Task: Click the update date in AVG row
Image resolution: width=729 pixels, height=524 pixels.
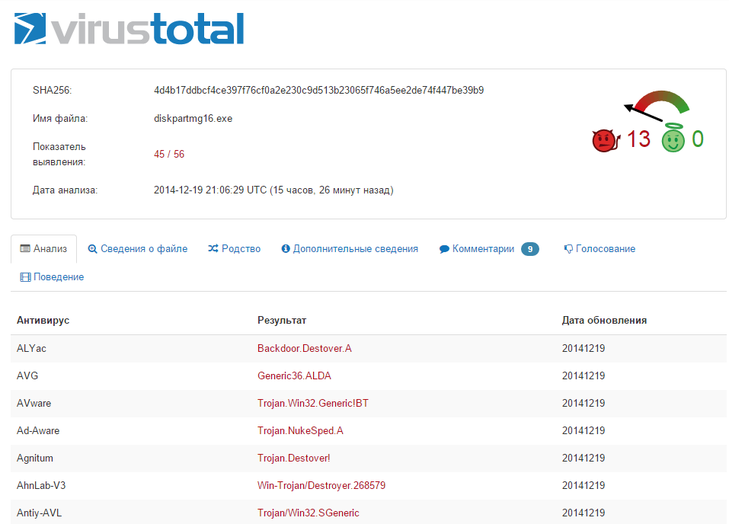Action: click(583, 376)
